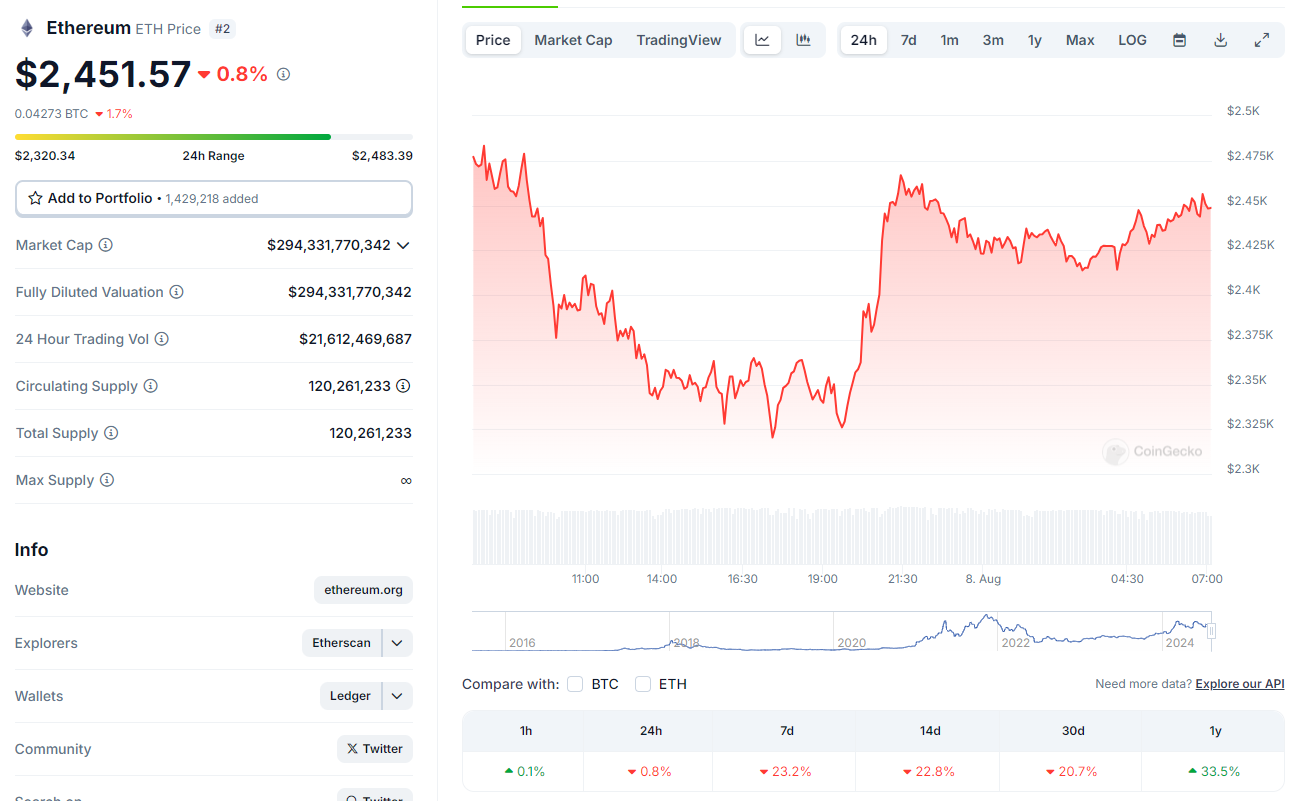Click the 1h 0.1% change cell
1290x801 pixels.
[525, 771]
